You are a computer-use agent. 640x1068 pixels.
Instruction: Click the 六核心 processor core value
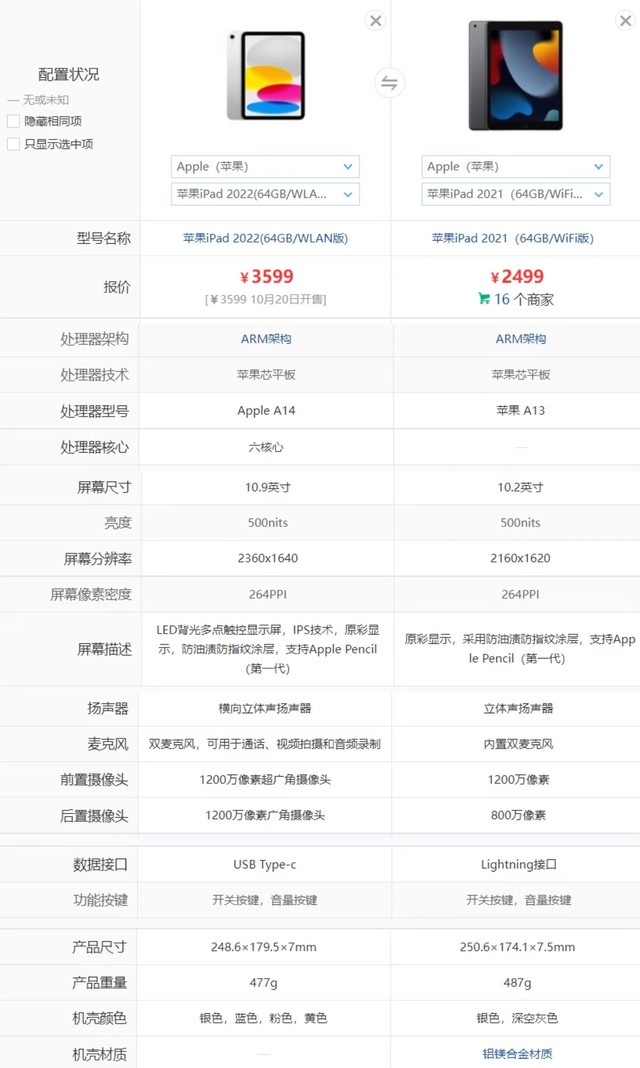(x=266, y=447)
